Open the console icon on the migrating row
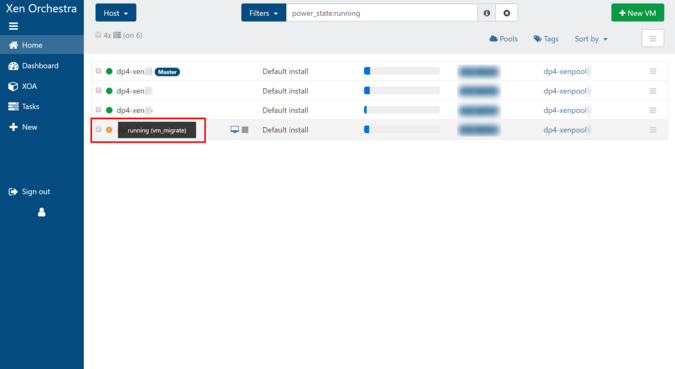Screen dimensions: 675x369 coord(235,130)
